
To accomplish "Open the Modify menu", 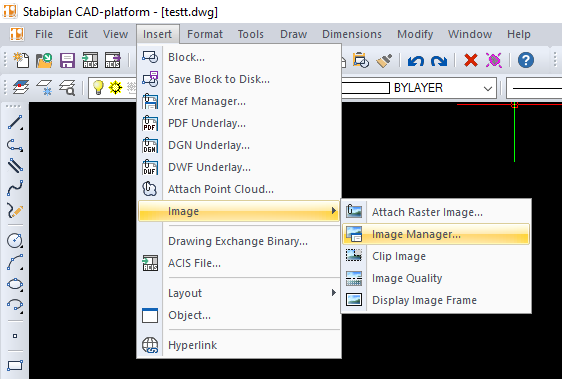I will 415,34.
